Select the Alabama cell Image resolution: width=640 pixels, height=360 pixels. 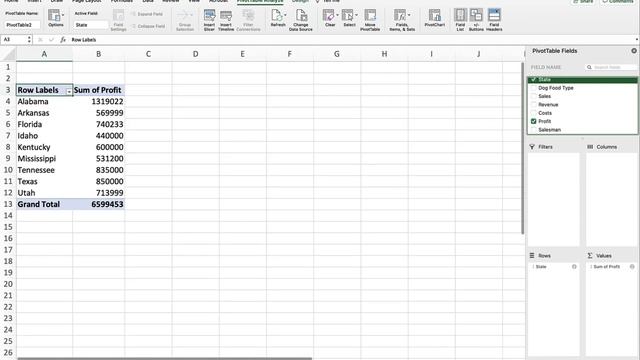click(44, 101)
